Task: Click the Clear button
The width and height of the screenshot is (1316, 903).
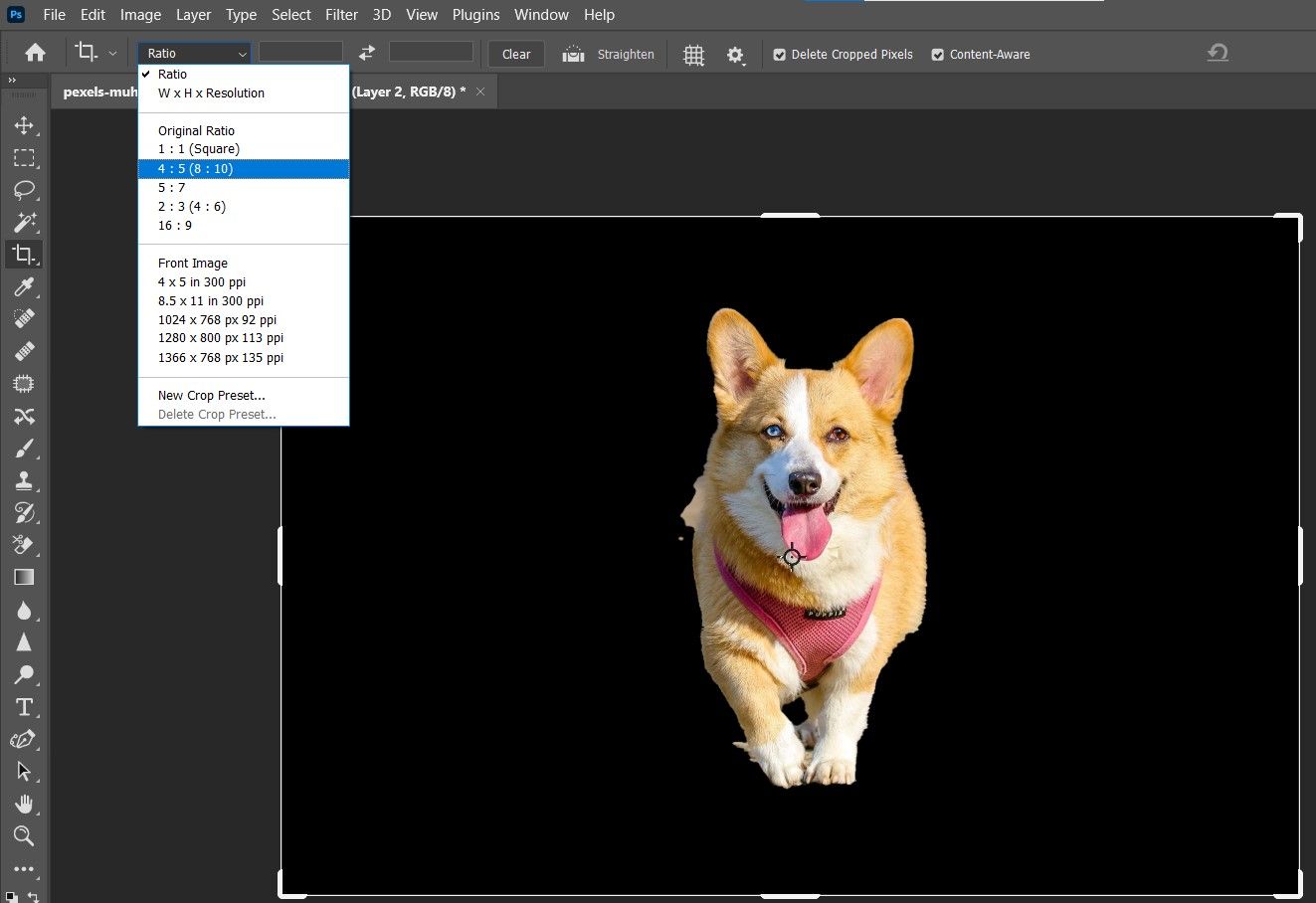Action: [516, 55]
